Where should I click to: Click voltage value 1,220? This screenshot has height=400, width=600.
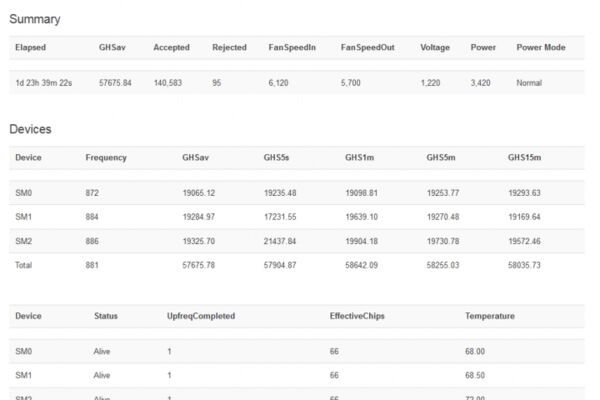(x=430, y=83)
